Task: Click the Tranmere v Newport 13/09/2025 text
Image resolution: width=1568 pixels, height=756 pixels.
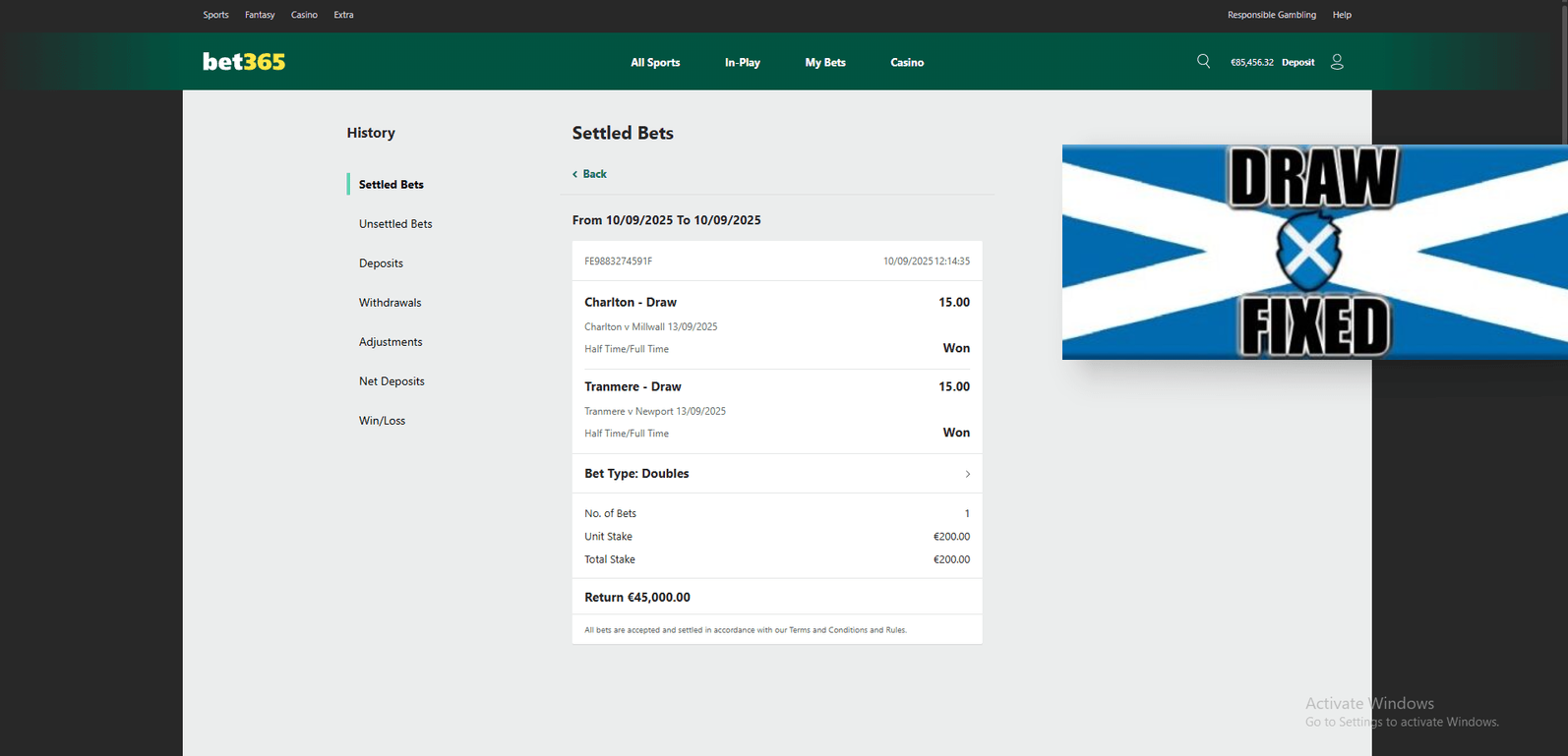Action: pos(655,411)
